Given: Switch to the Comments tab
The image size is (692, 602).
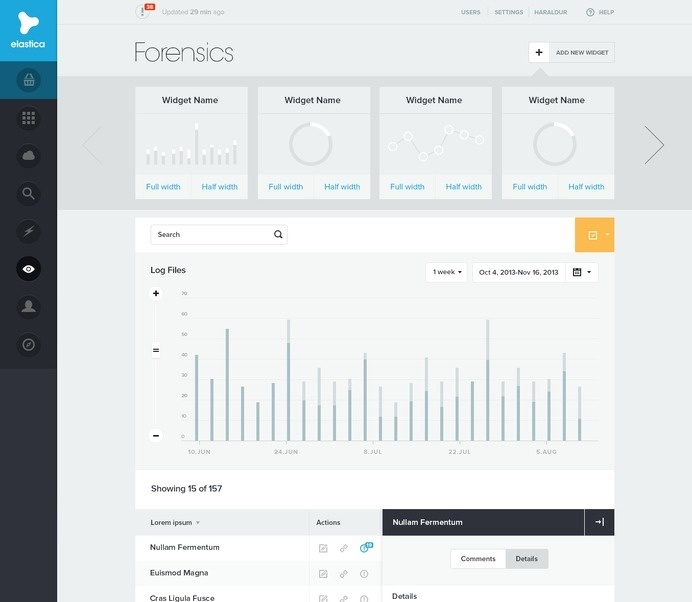Looking at the screenshot, I should pos(478,559).
